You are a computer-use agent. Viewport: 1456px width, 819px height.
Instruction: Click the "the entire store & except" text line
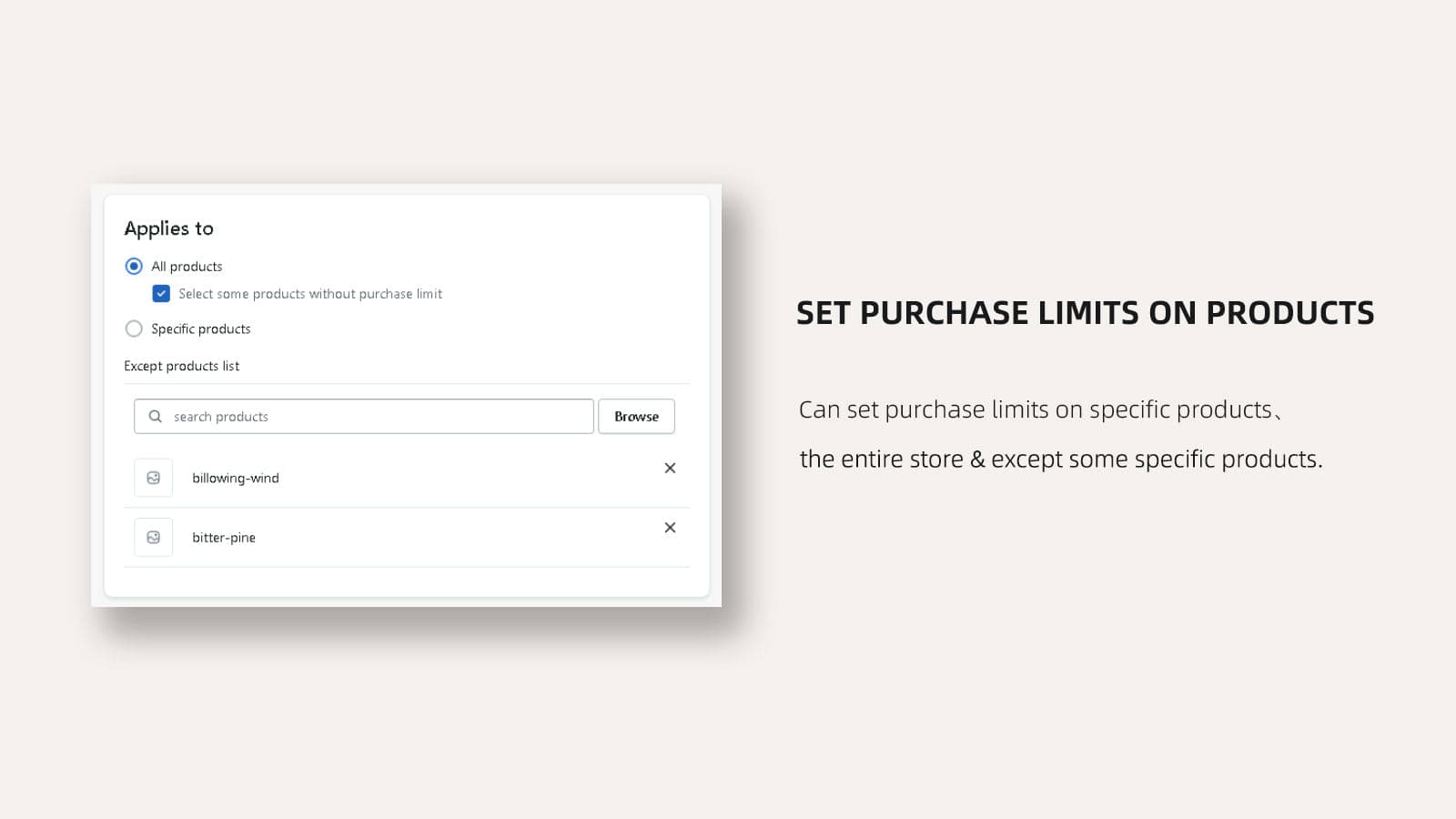click(x=1061, y=460)
